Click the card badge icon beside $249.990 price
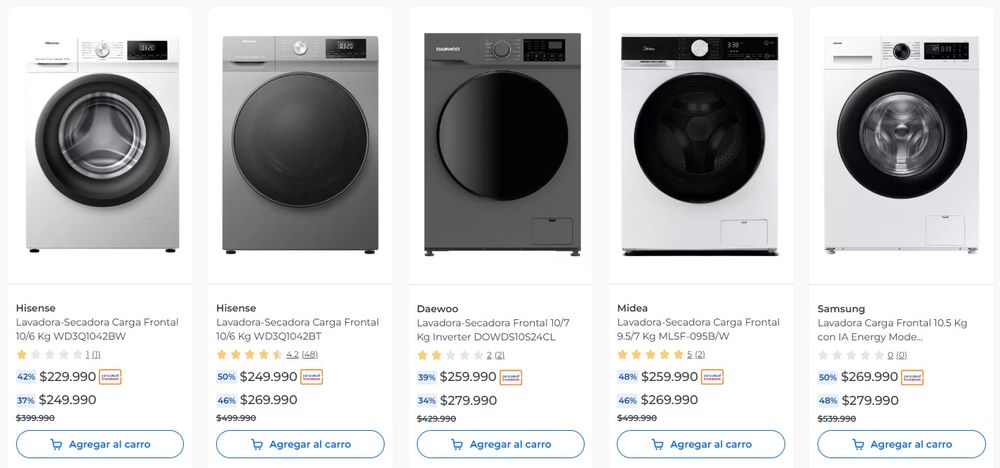Image resolution: width=1000 pixels, height=468 pixels. [311, 377]
